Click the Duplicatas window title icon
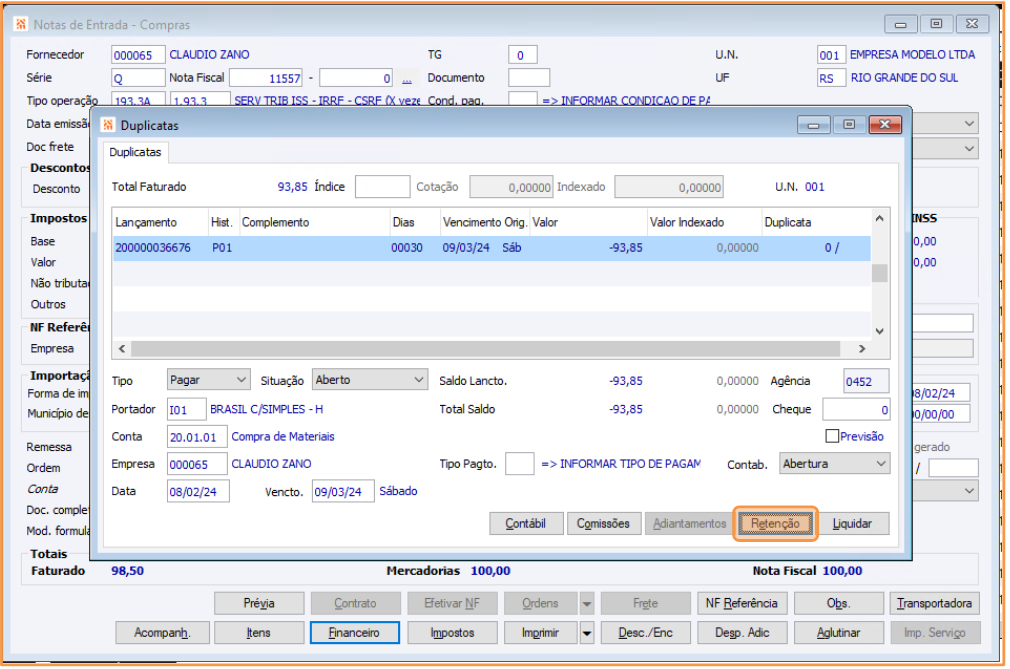 coord(108,126)
